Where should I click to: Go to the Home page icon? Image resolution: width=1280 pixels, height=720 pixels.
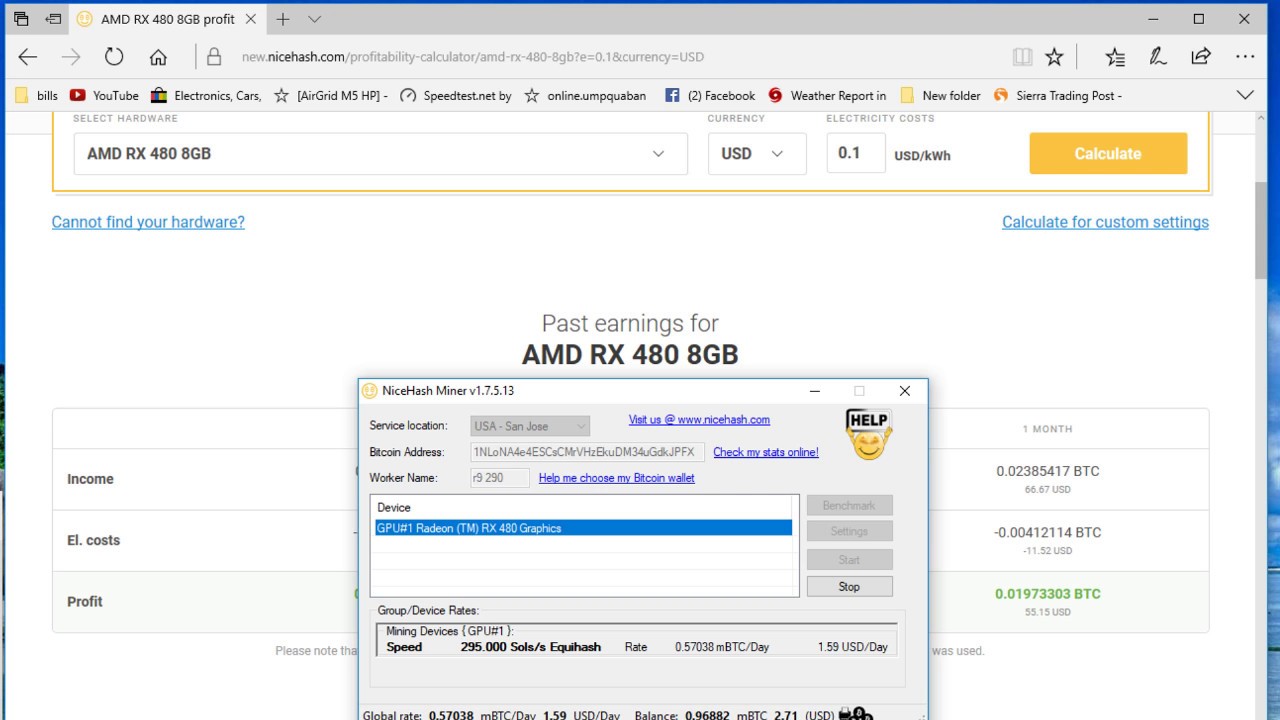click(x=158, y=57)
